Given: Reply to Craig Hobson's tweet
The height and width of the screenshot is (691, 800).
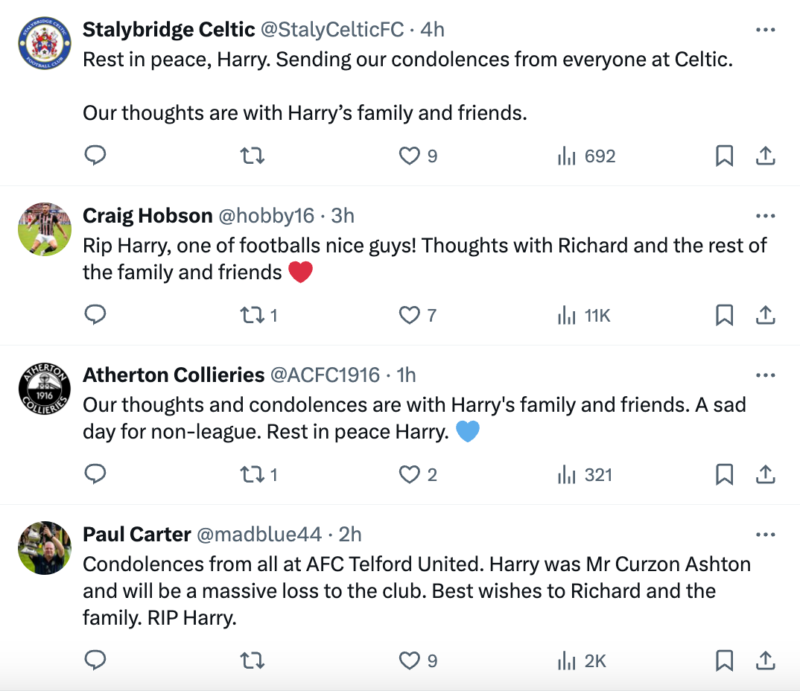Looking at the screenshot, I should pos(95,315).
